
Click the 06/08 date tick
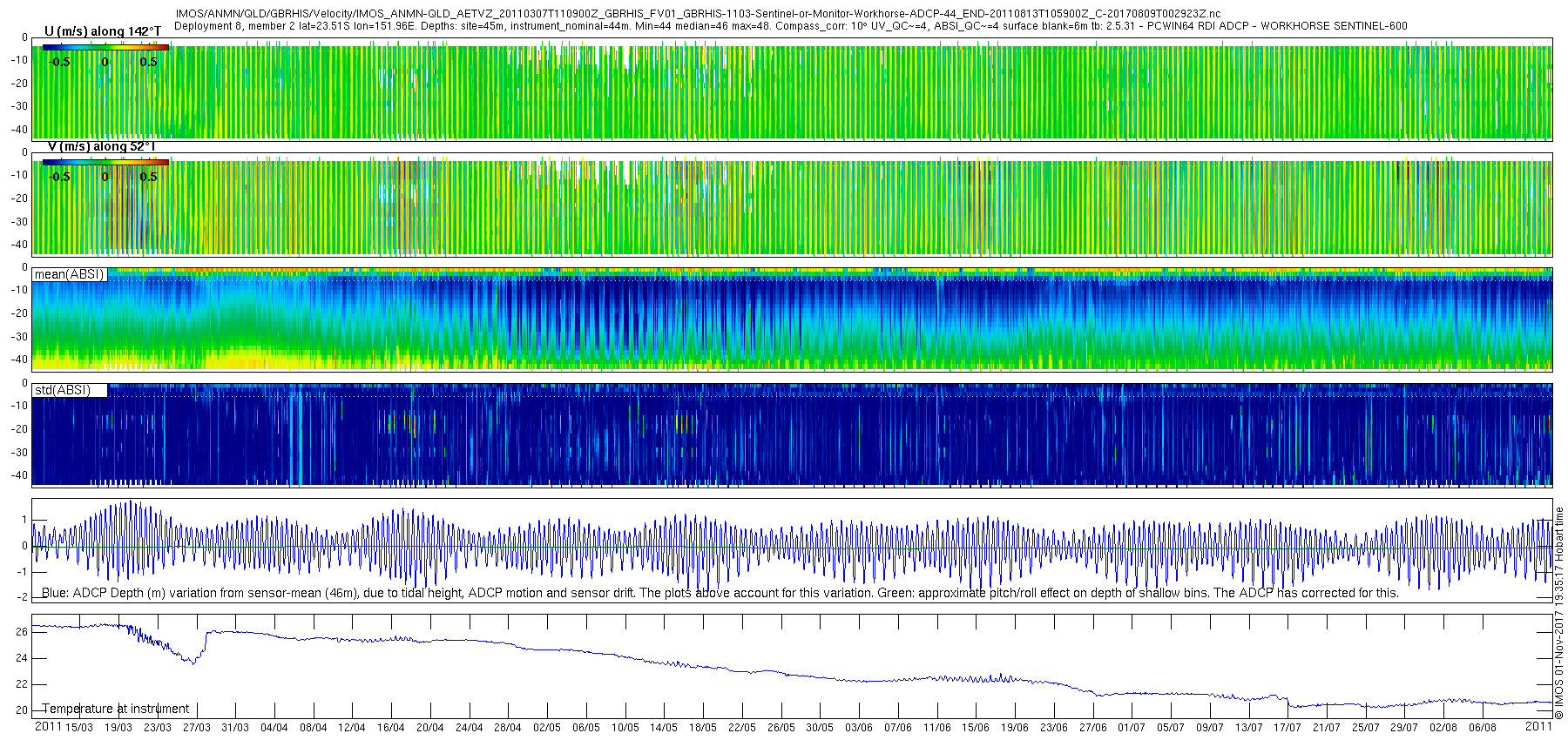(x=1483, y=728)
